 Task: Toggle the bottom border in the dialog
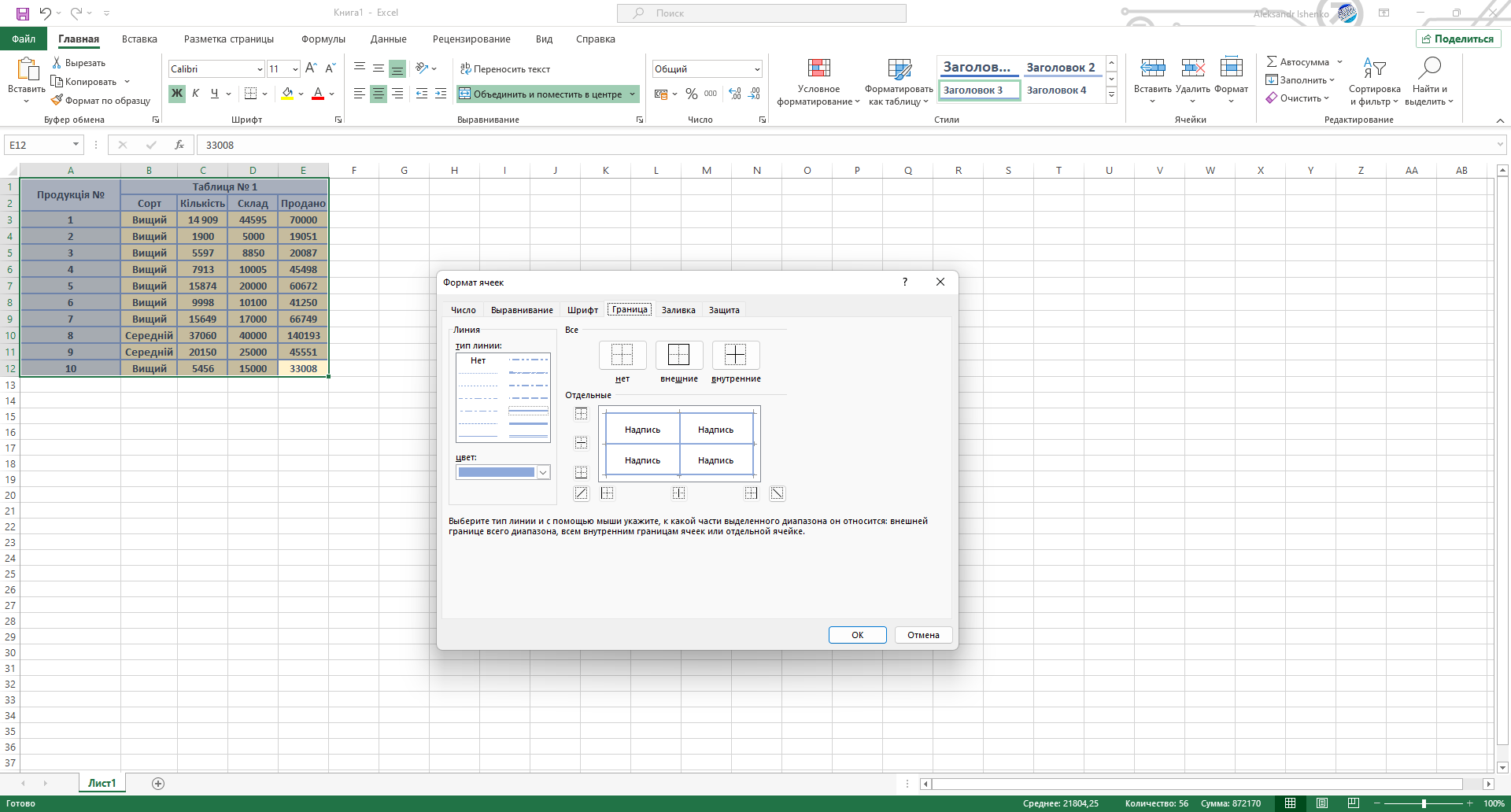(581, 472)
